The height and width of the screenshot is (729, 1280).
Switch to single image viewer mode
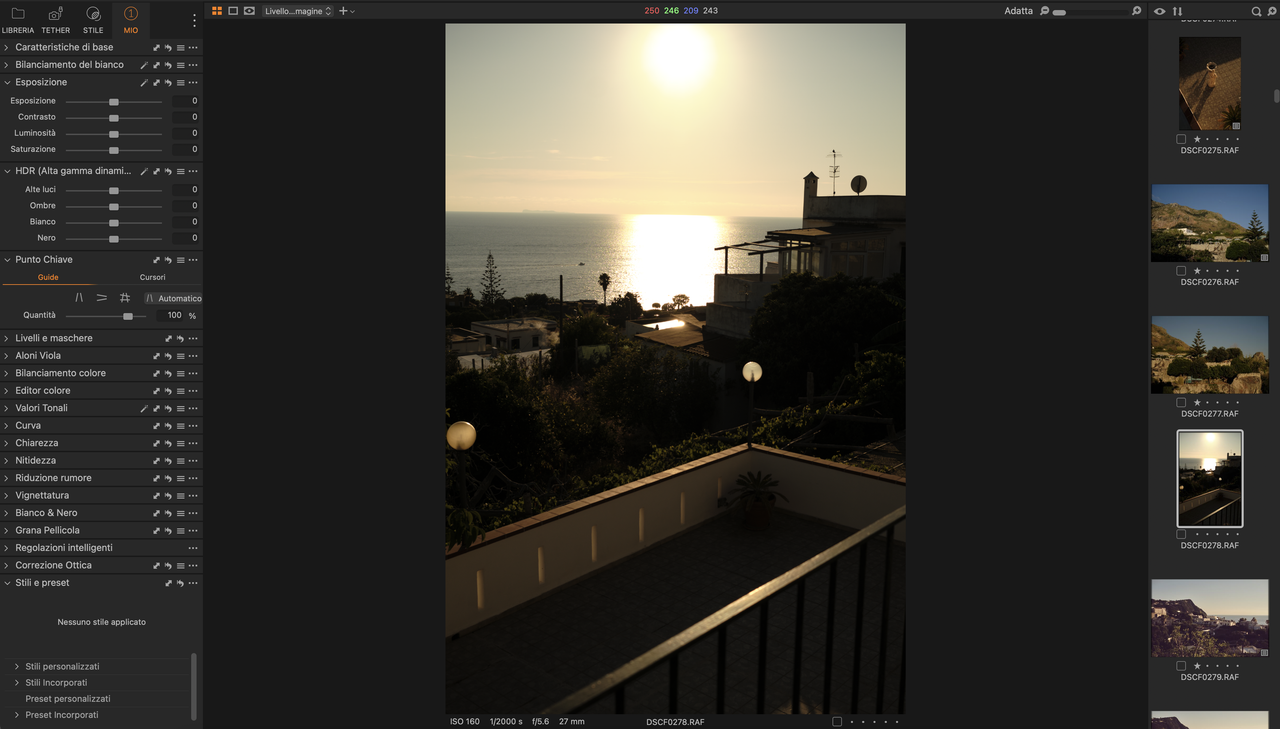233,11
